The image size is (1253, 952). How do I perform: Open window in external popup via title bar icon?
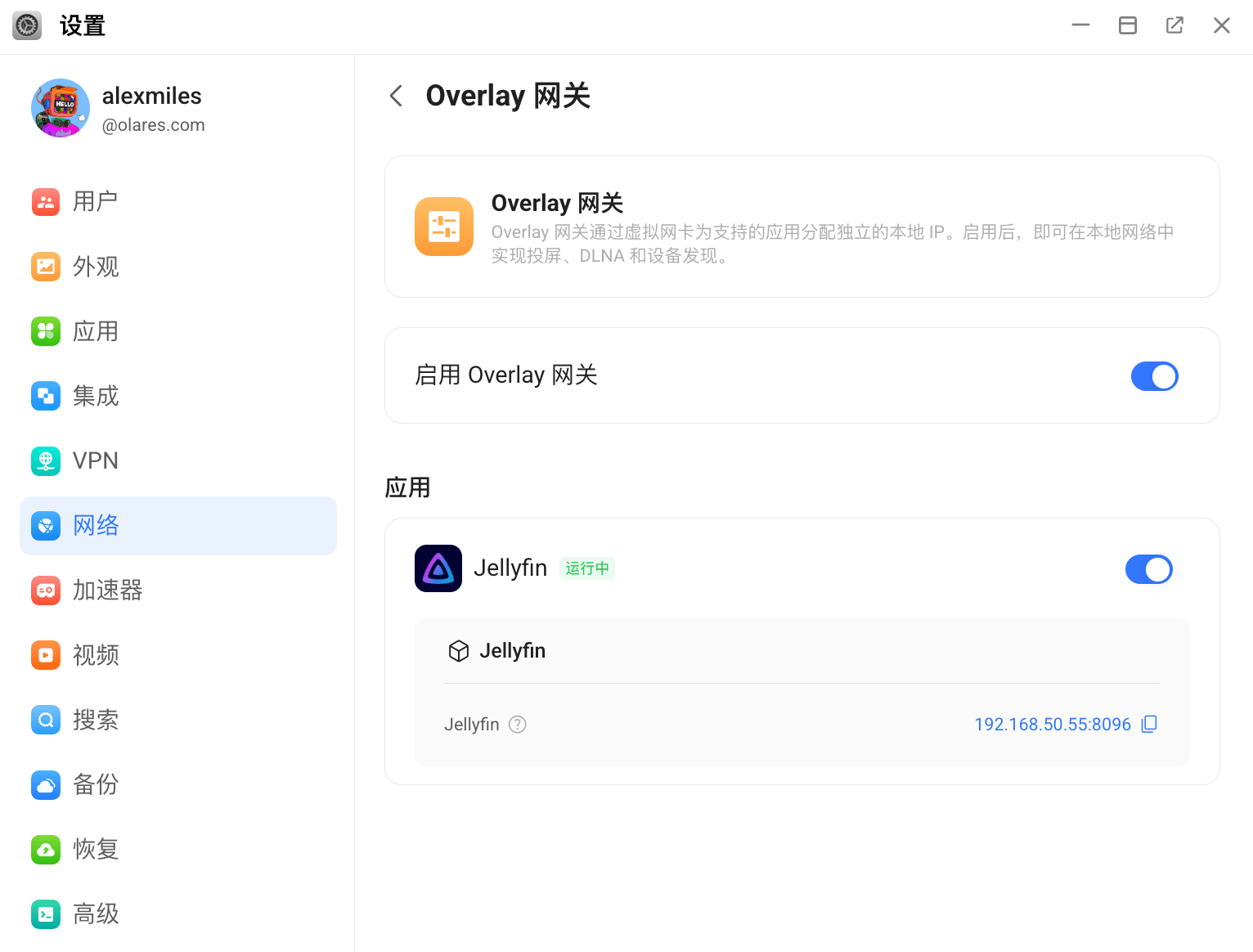tap(1174, 25)
